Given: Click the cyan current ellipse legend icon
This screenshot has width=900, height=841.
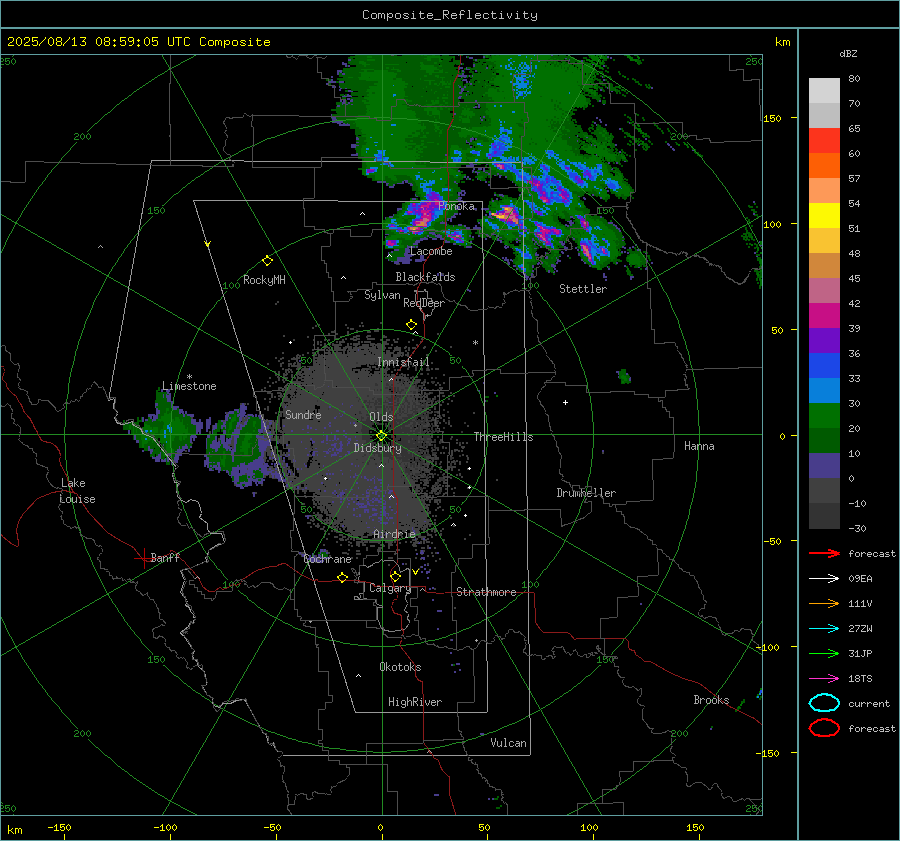Looking at the screenshot, I should point(824,703).
